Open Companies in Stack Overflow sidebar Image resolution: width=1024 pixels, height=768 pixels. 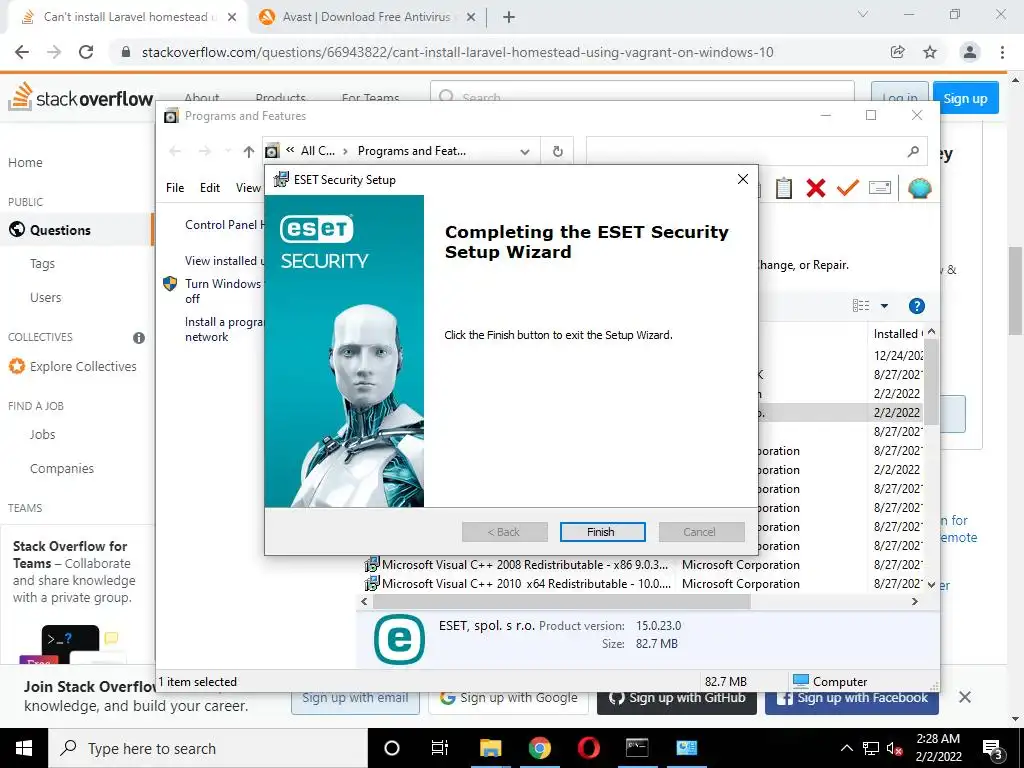tap(62, 468)
